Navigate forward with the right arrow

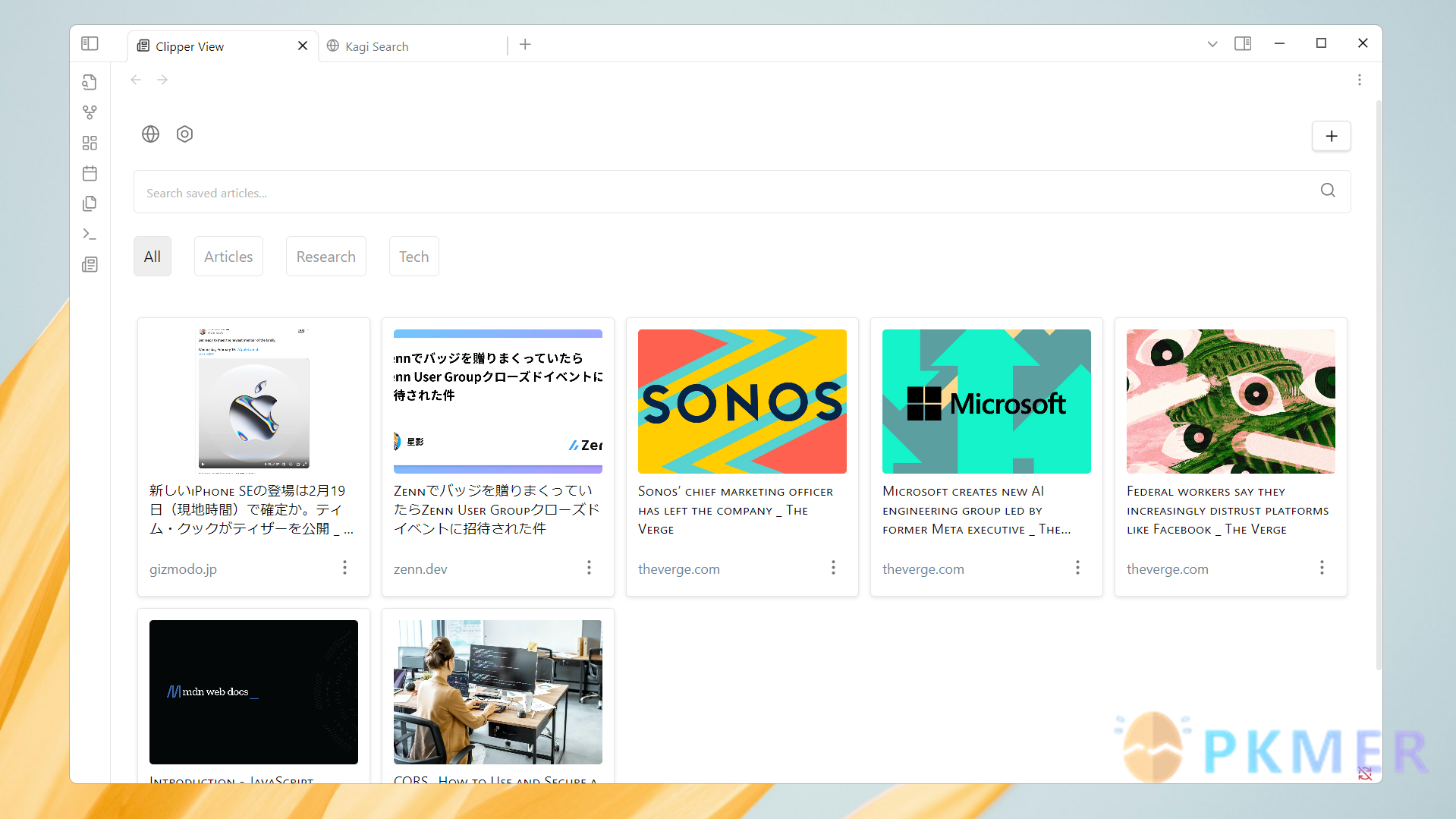point(162,80)
